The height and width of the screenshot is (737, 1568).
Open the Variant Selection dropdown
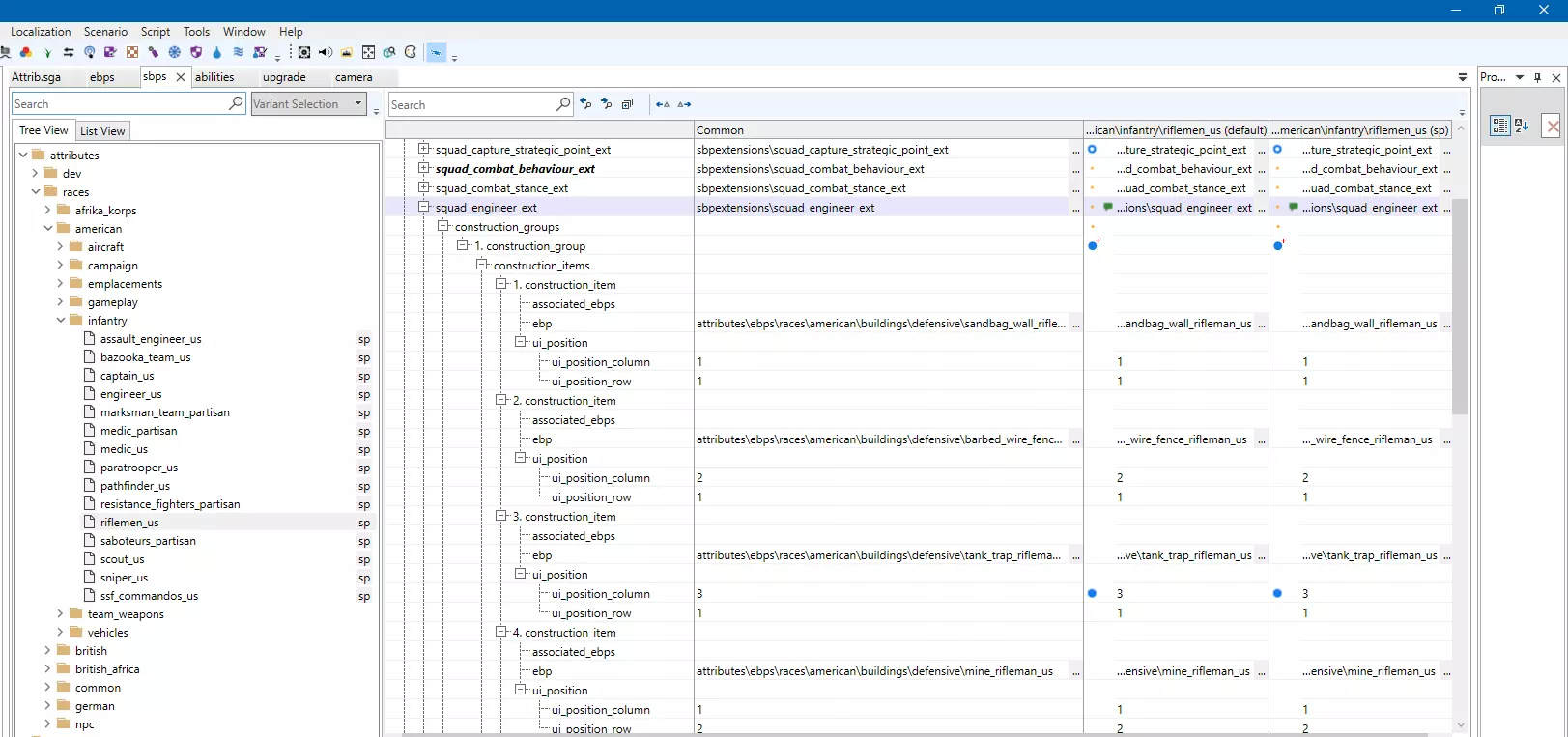pos(358,103)
